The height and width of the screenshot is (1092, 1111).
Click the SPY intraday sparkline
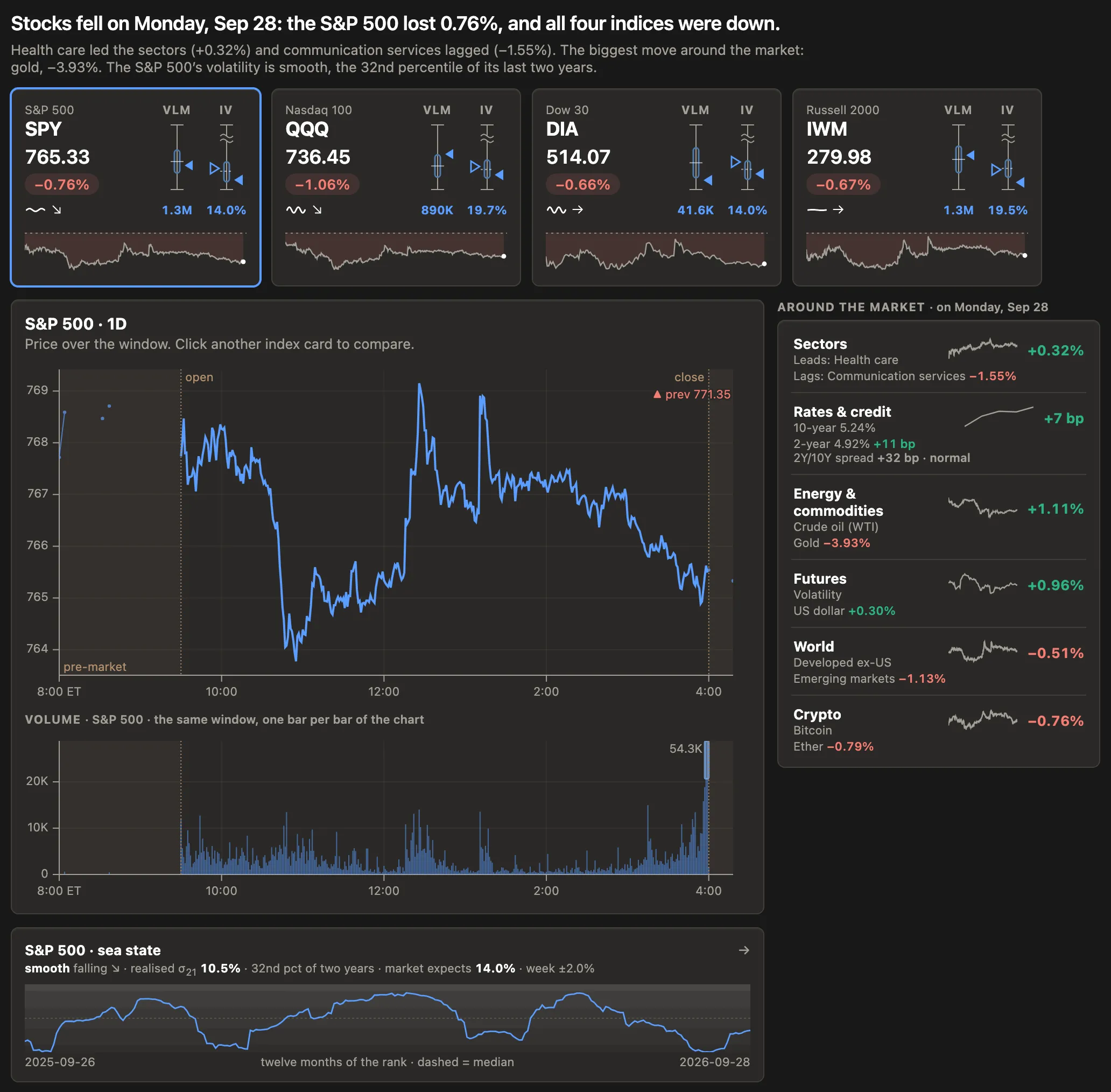point(135,251)
